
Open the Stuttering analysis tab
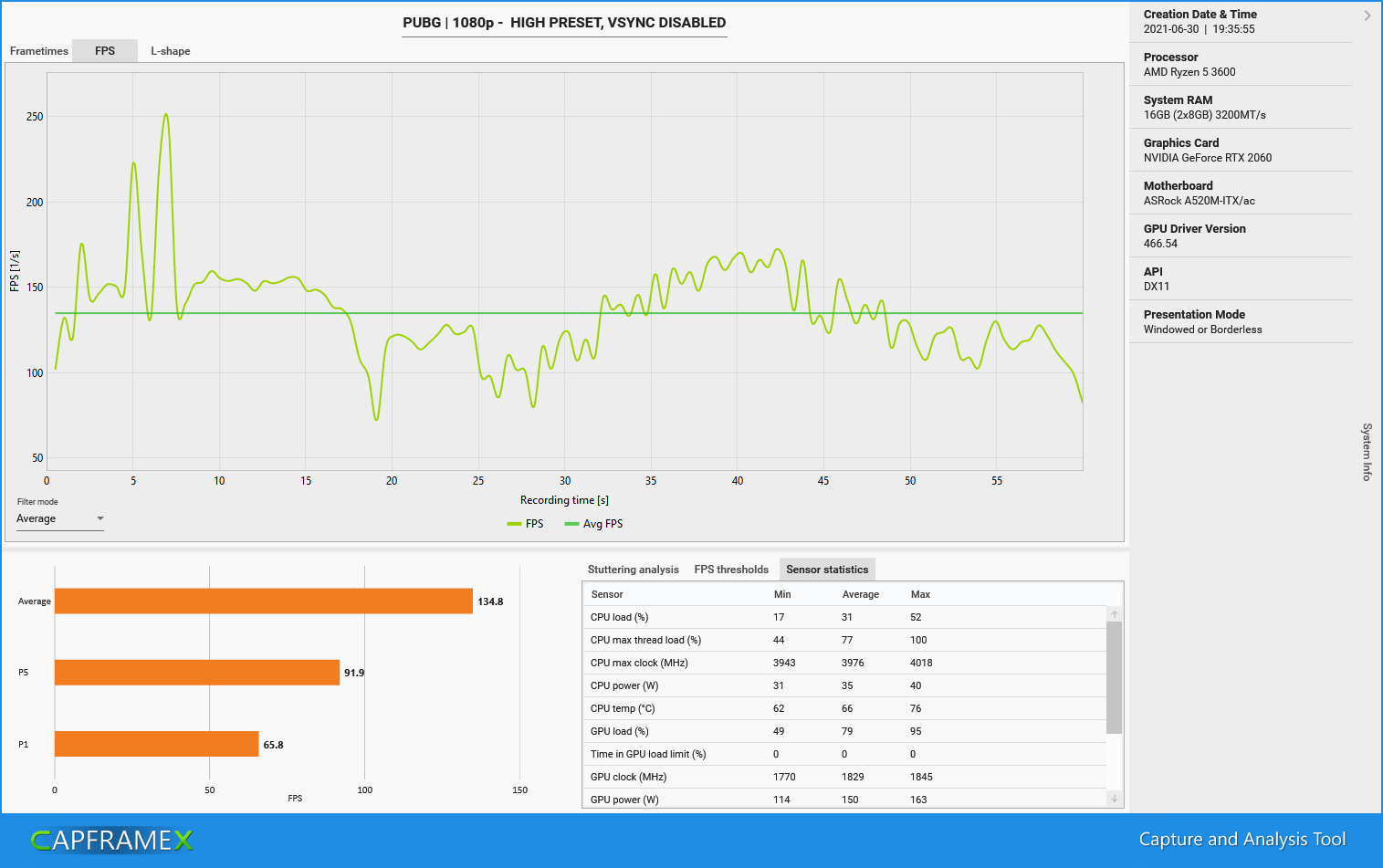coord(634,570)
